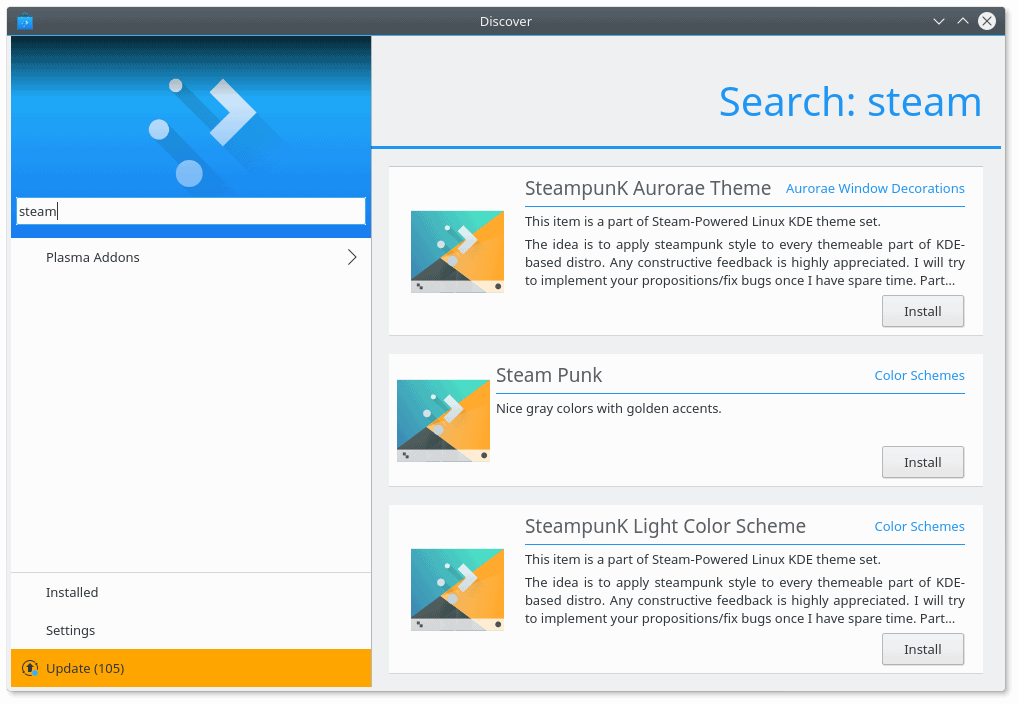The height and width of the screenshot is (704, 1018).
Task: Open the SteampunK Light Color Scheme thumbnail
Action: coord(457,589)
